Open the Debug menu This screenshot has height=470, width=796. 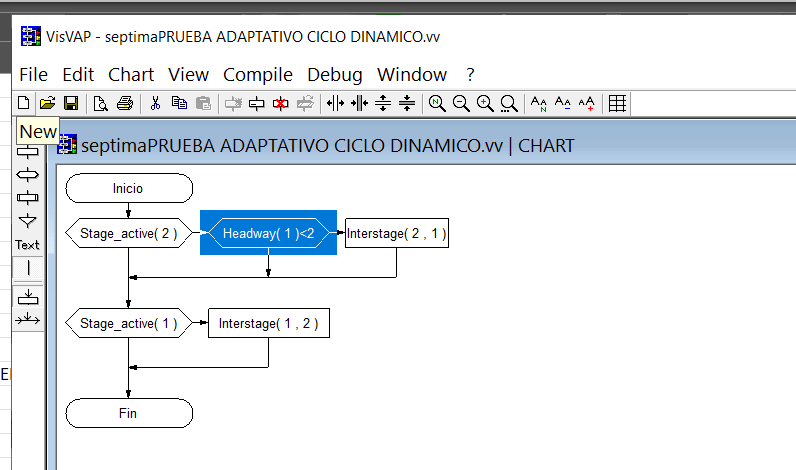335,75
